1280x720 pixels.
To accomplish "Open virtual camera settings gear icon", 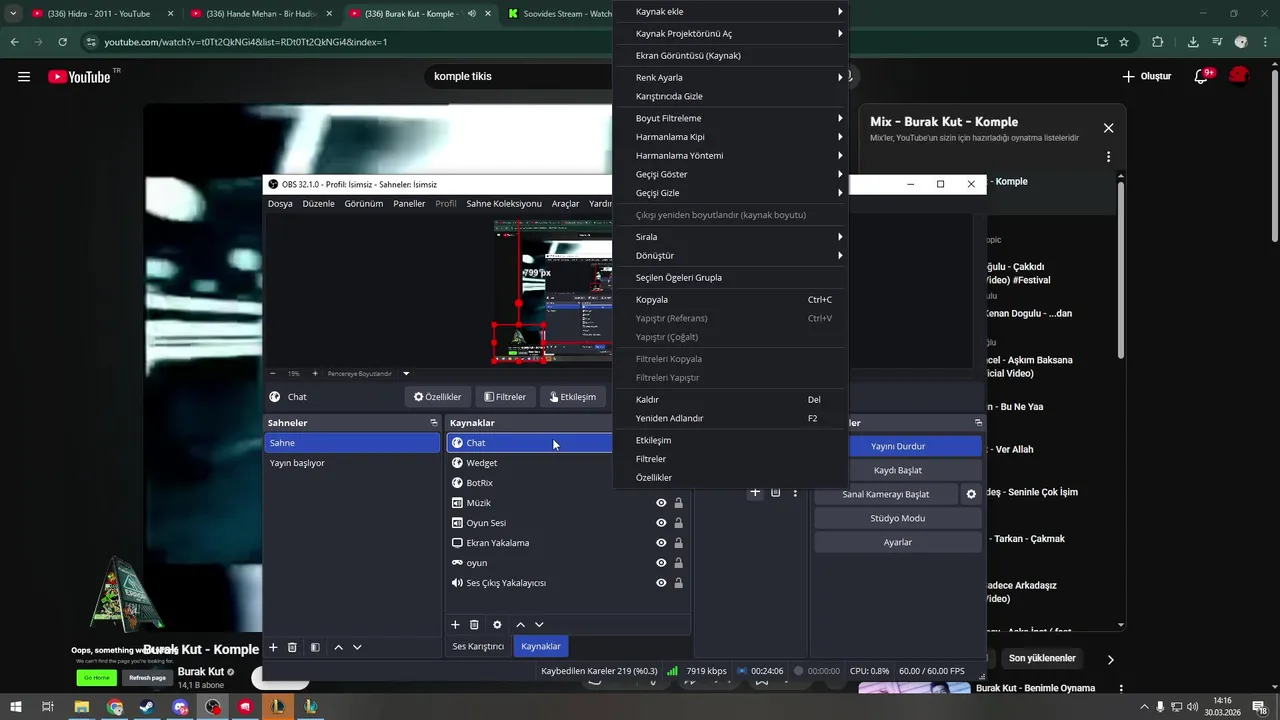I will point(970,494).
